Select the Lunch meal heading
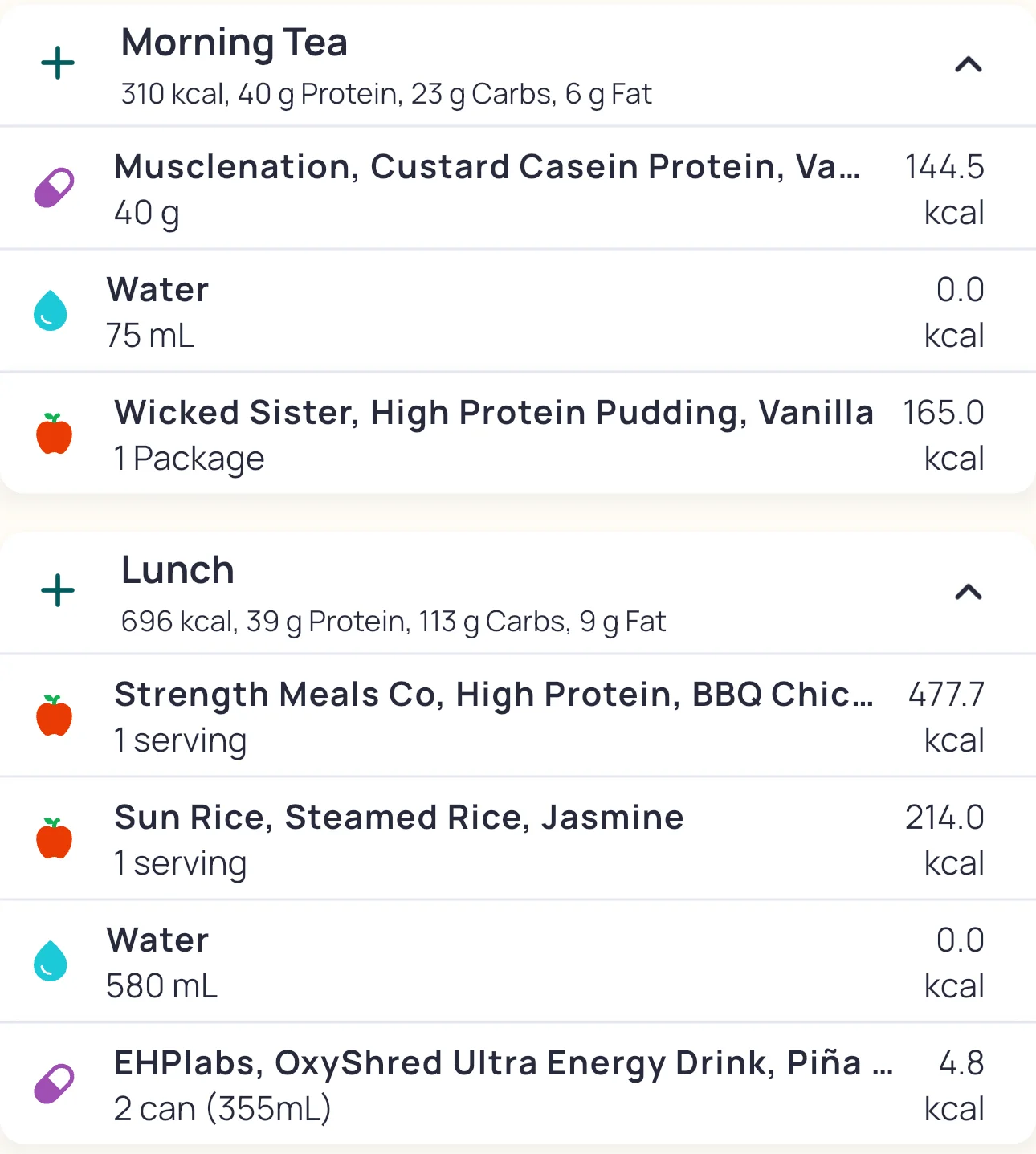Viewport: 1036px width, 1154px height. [177, 570]
